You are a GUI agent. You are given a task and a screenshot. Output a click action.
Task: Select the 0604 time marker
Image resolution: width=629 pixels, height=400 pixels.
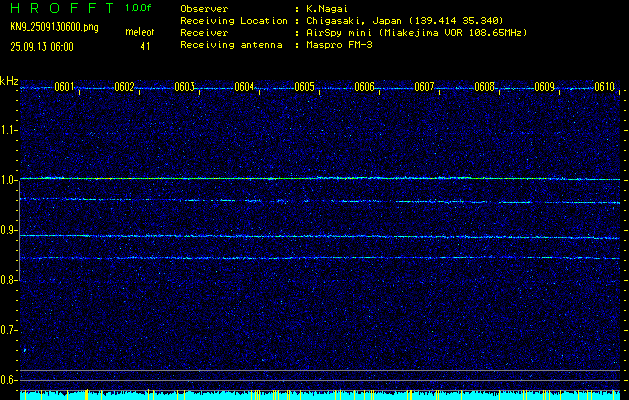pos(244,87)
